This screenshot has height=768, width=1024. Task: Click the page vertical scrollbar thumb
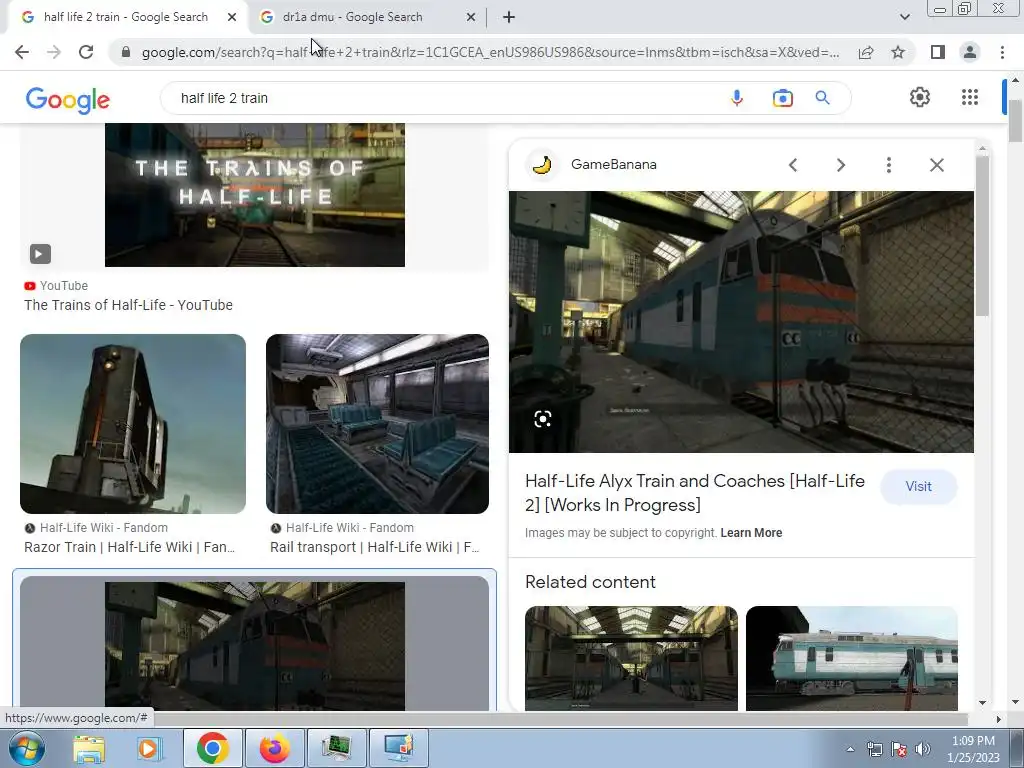[x=1015, y=119]
